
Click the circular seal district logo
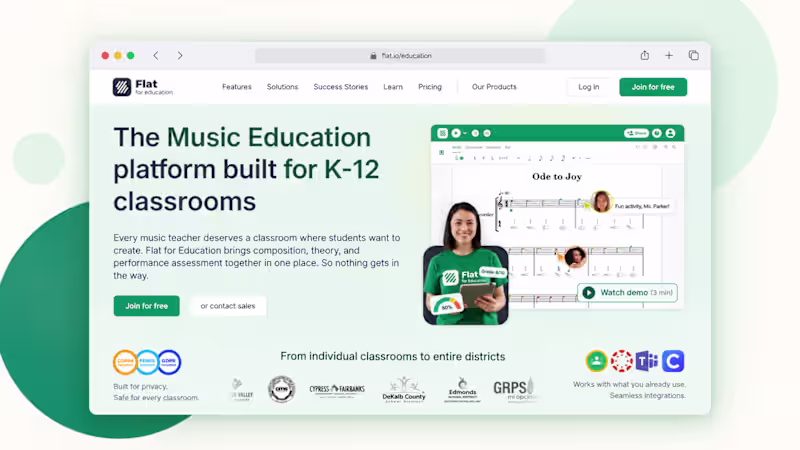(282, 389)
